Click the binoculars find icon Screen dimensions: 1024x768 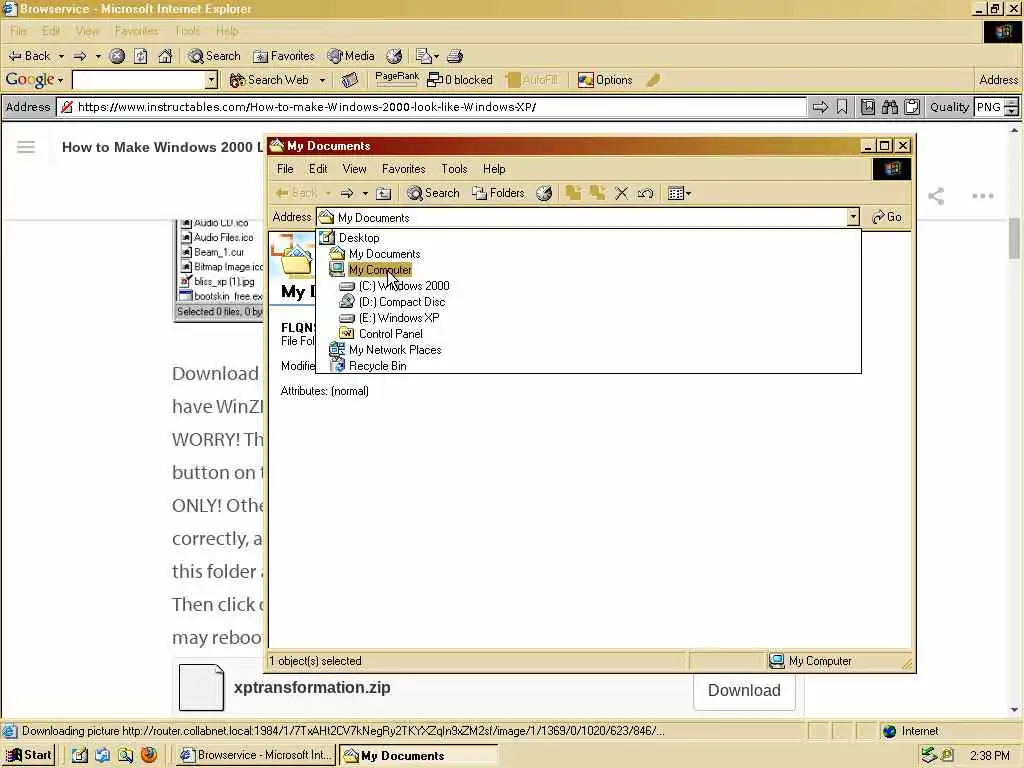click(x=889, y=107)
